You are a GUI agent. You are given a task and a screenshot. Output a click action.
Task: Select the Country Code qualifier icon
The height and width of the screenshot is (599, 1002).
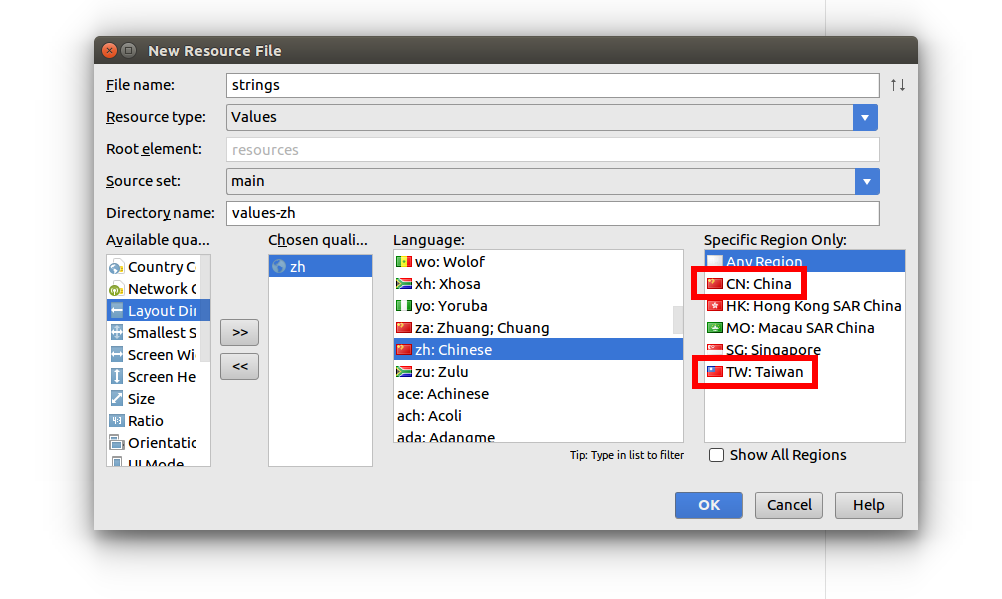pyautogui.click(x=116, y=267)
